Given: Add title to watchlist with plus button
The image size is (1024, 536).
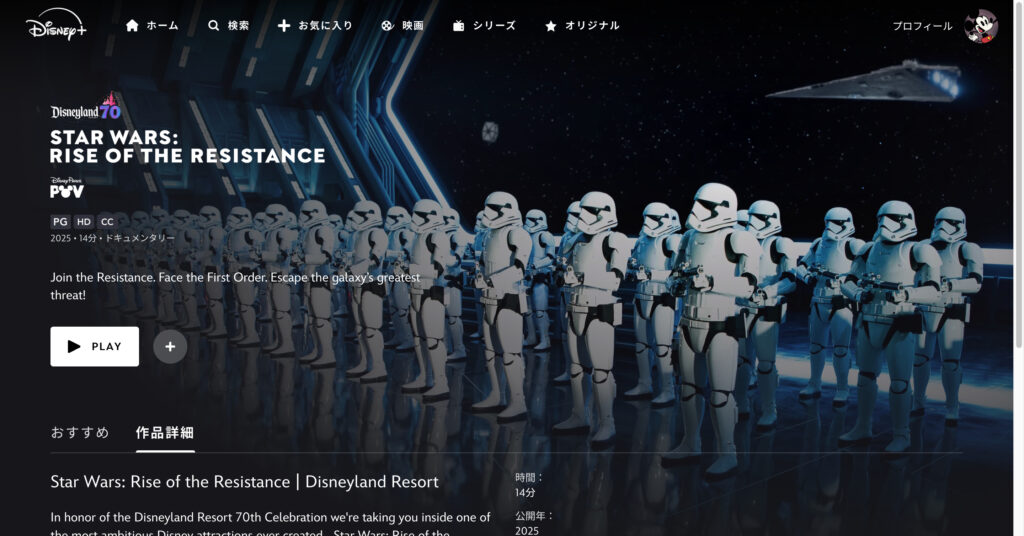Looking at the screenshot, I should pyautogui.click(x=170, y=347).
